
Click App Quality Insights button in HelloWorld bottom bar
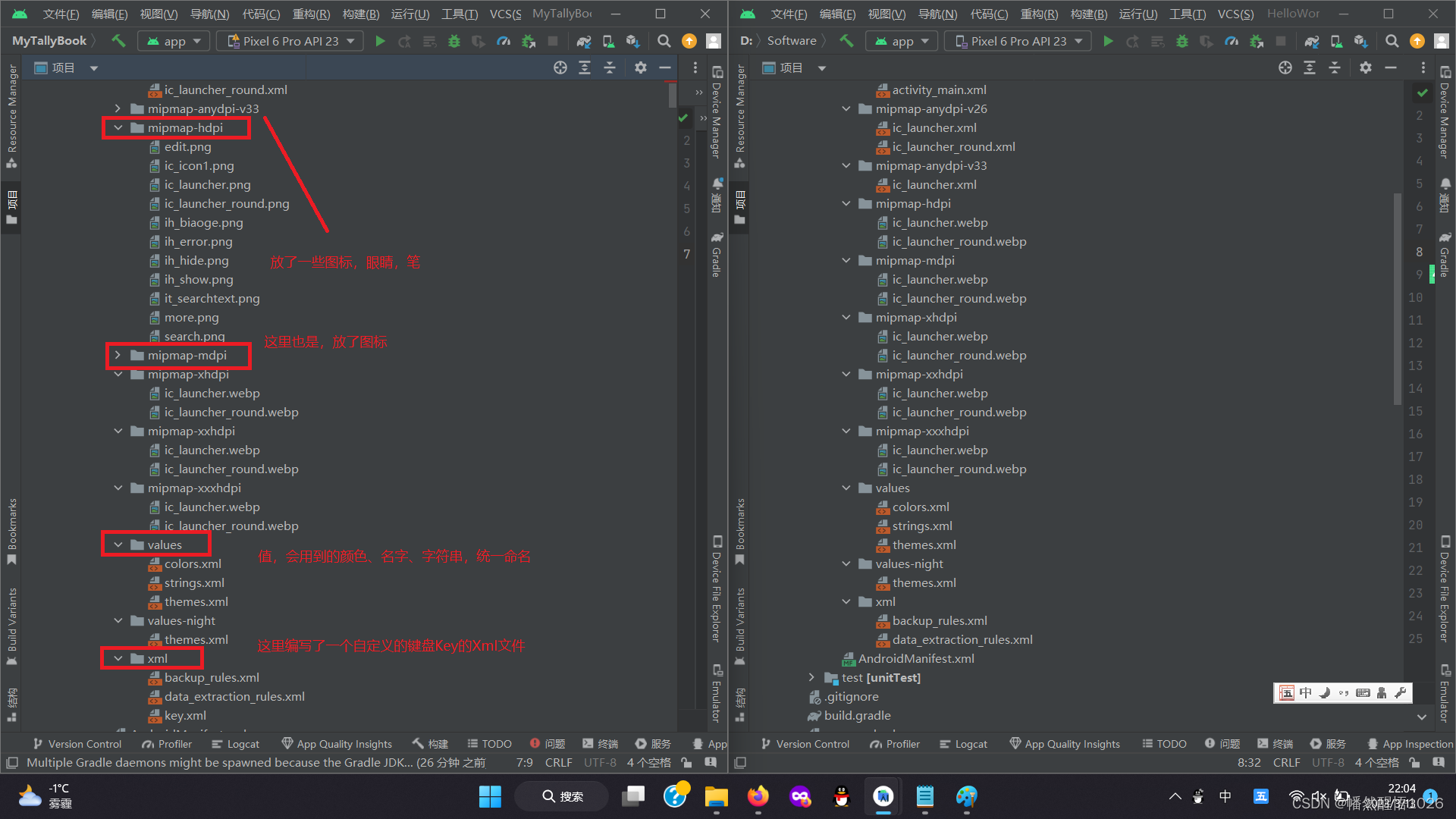point(1065,744)
